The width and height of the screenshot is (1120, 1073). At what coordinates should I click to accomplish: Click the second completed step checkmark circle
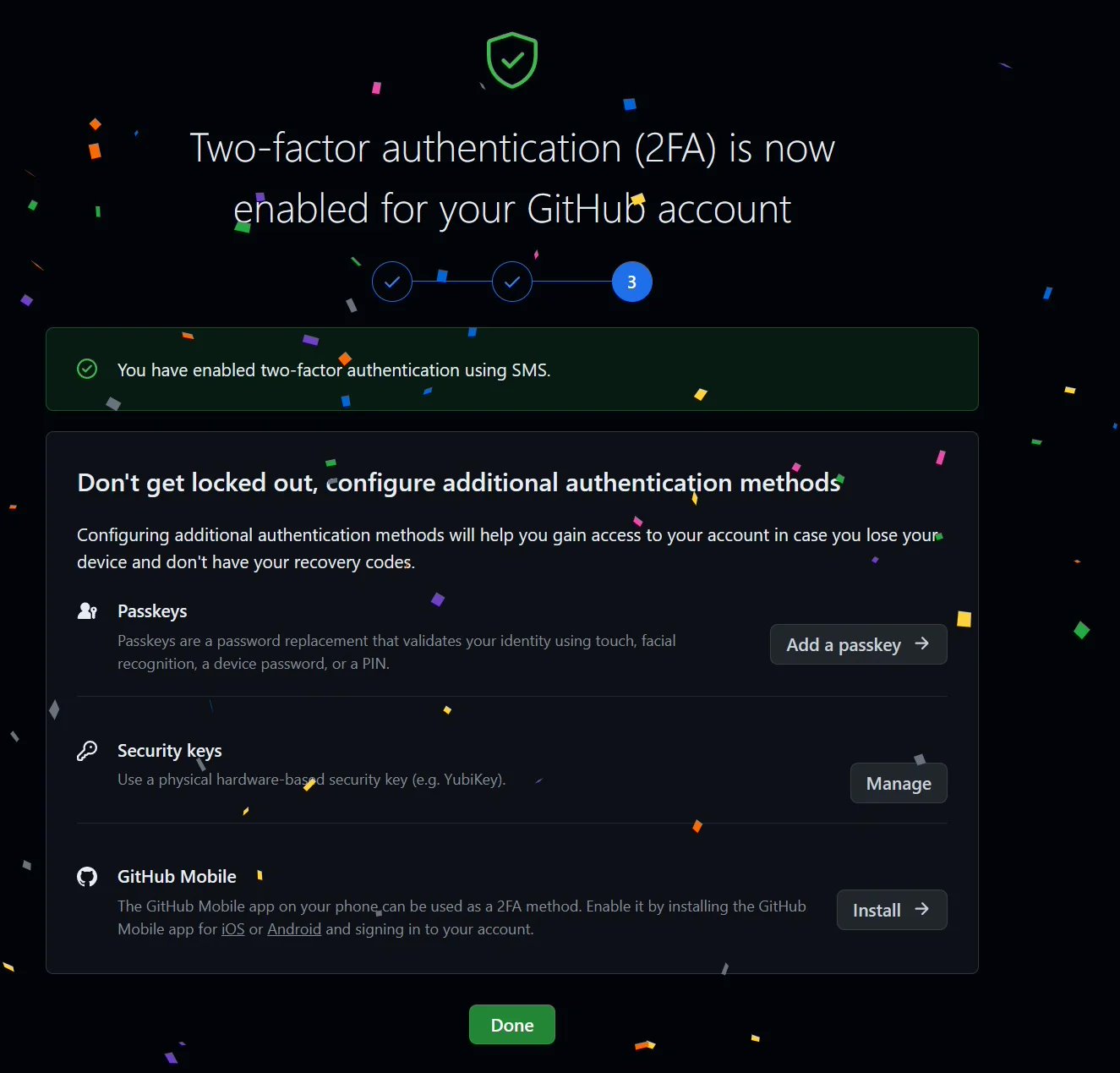(511, 282)
